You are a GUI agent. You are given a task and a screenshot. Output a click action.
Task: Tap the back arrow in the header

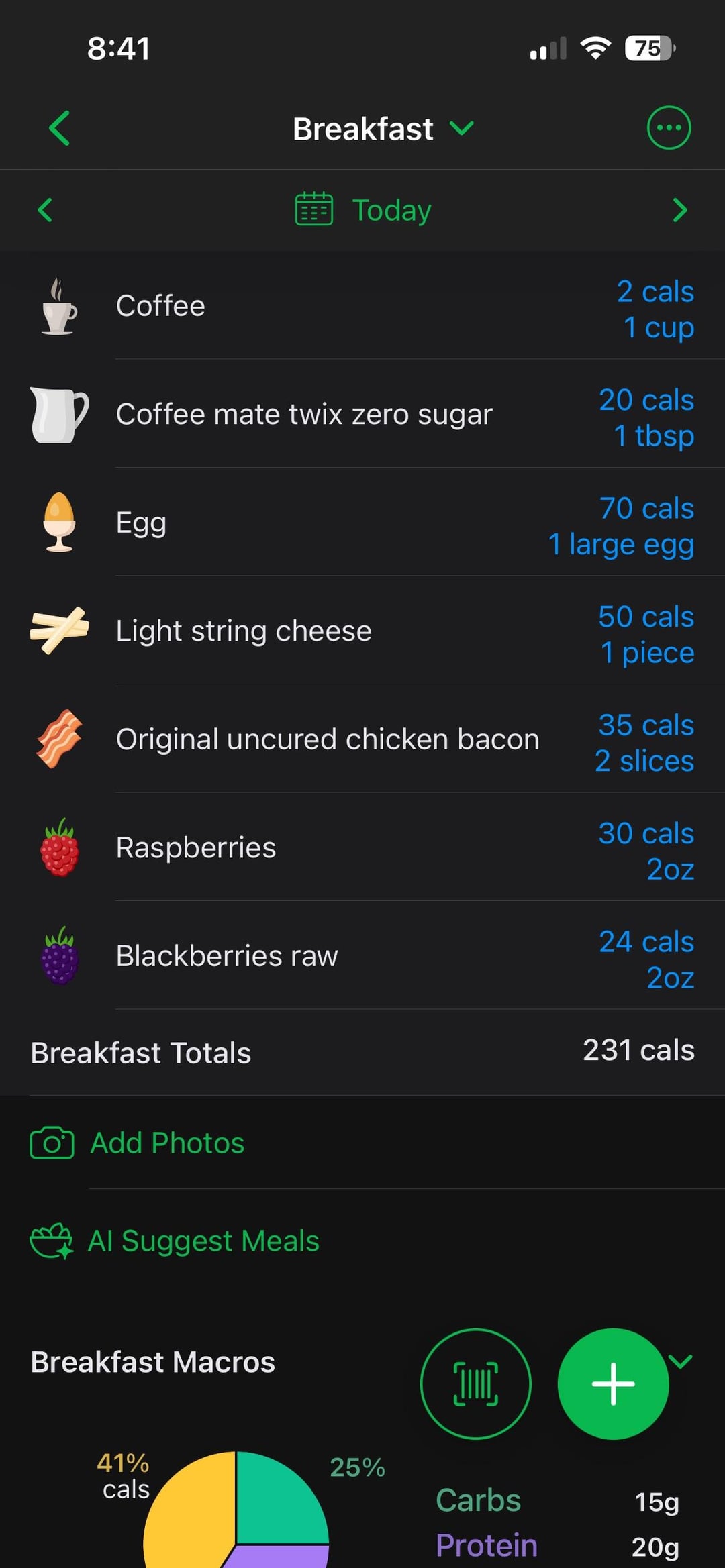tap(59, 127)
